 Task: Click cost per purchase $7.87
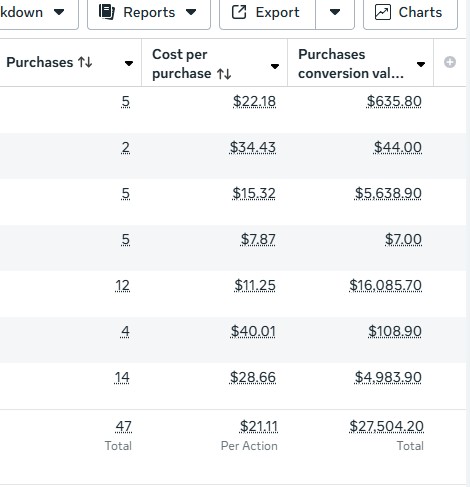pyautogui.click(x=258, y=239)
